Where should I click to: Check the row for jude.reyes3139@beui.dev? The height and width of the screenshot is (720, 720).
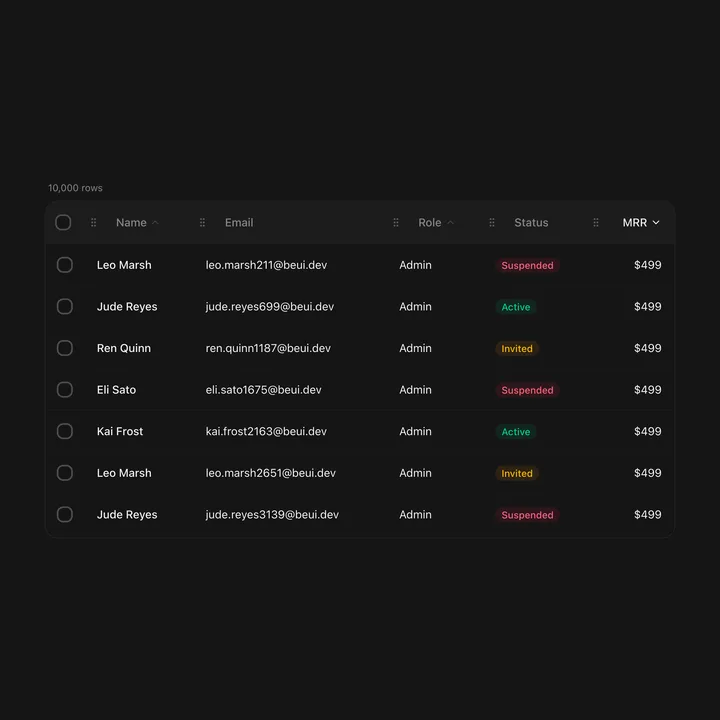click(x=65, y=514)
